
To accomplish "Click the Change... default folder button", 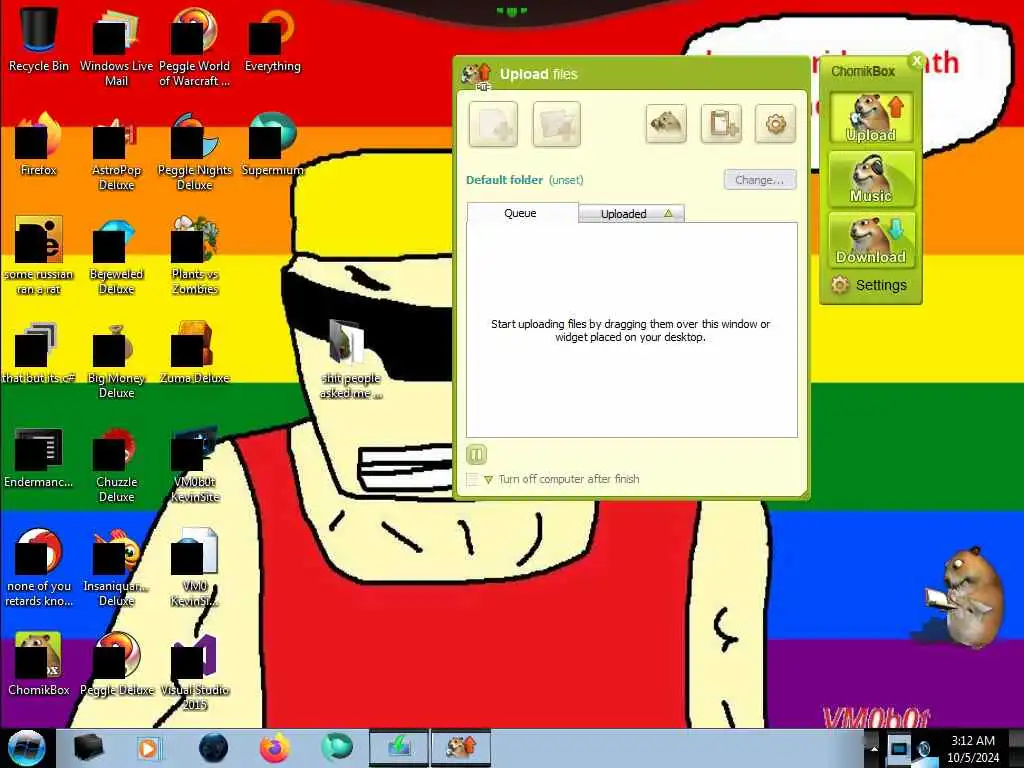I will pyautogui.click(x=760, y=180).
